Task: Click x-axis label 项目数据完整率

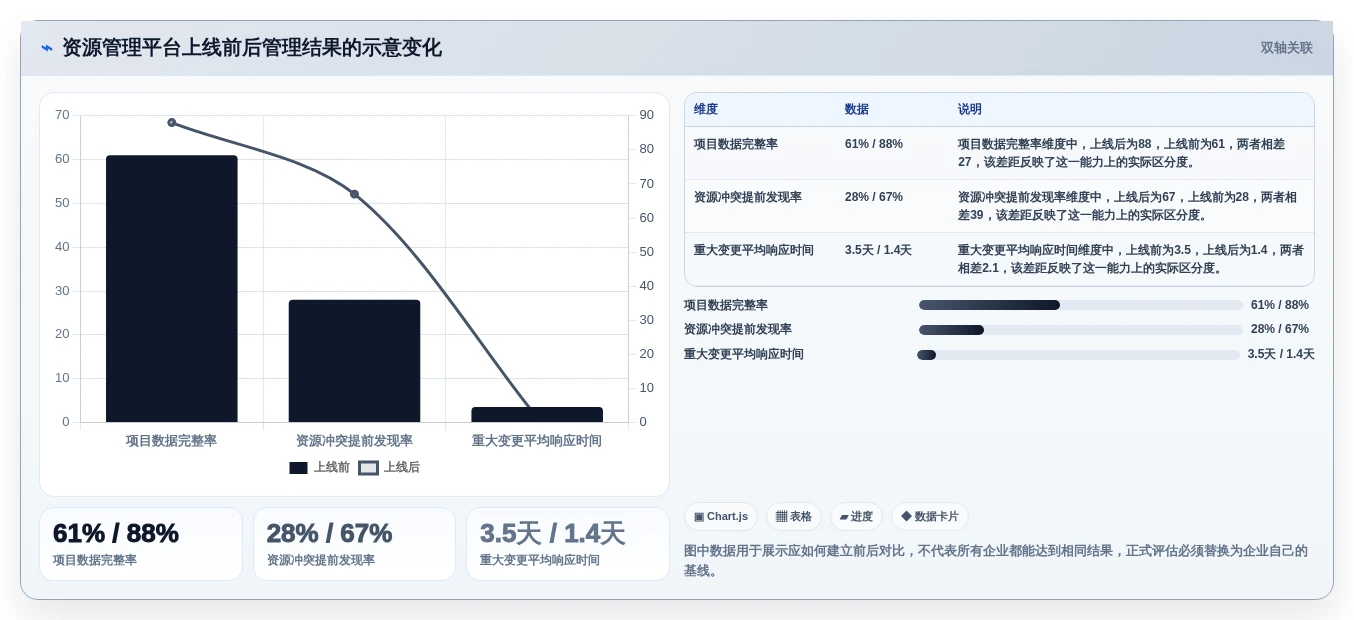Action: tap(171, 441)
